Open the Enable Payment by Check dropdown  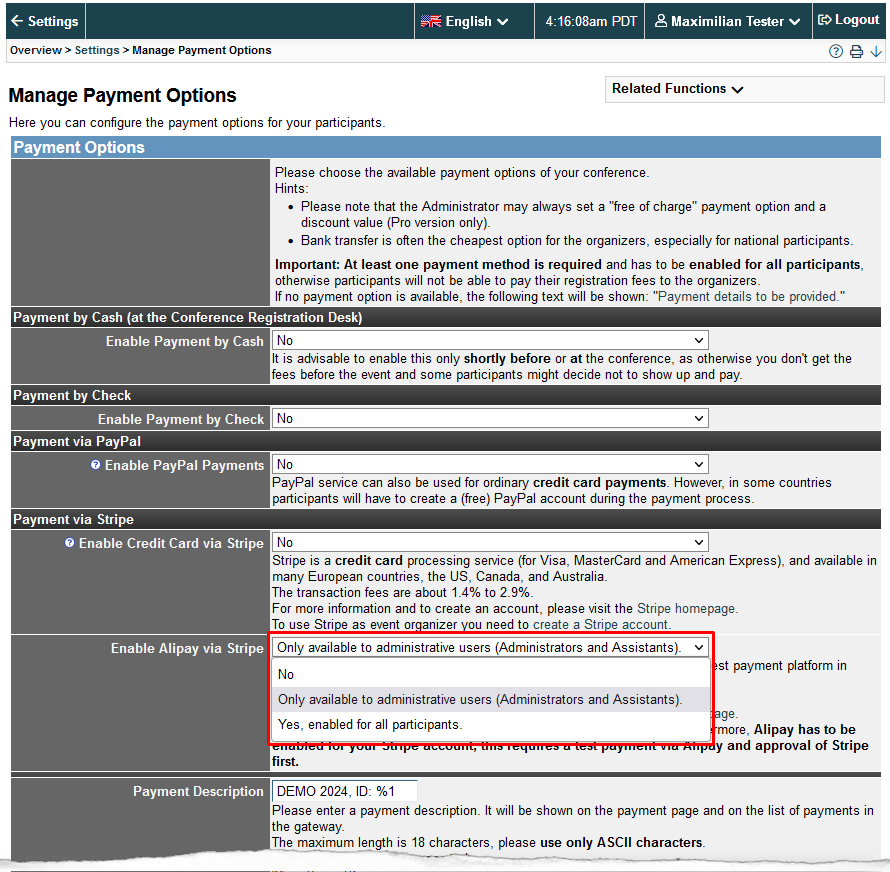pyautogui.click(x=490, y=419)
